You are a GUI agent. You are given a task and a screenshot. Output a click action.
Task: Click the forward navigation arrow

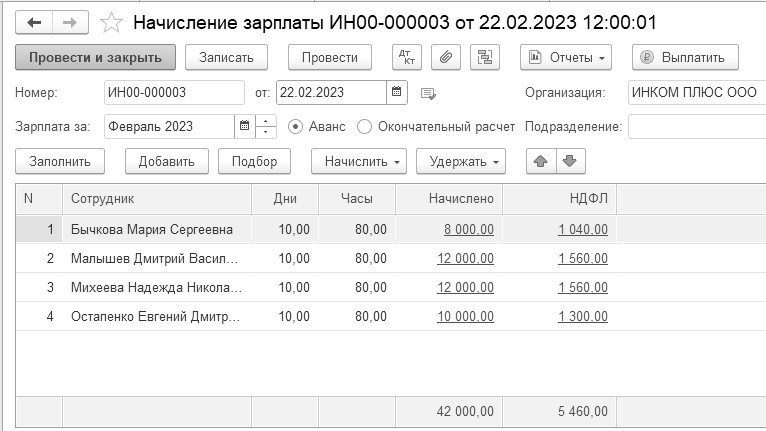click(69, 21)
